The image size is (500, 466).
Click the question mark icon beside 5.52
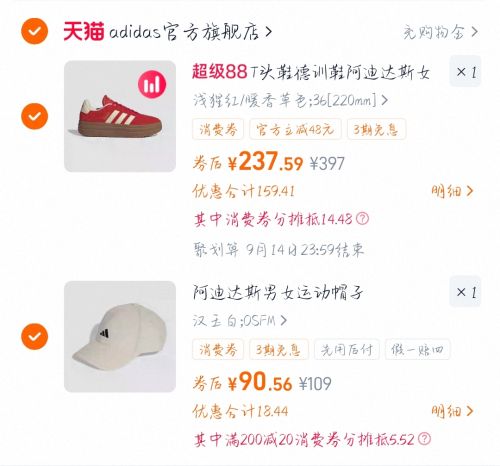tap(424, 439)
